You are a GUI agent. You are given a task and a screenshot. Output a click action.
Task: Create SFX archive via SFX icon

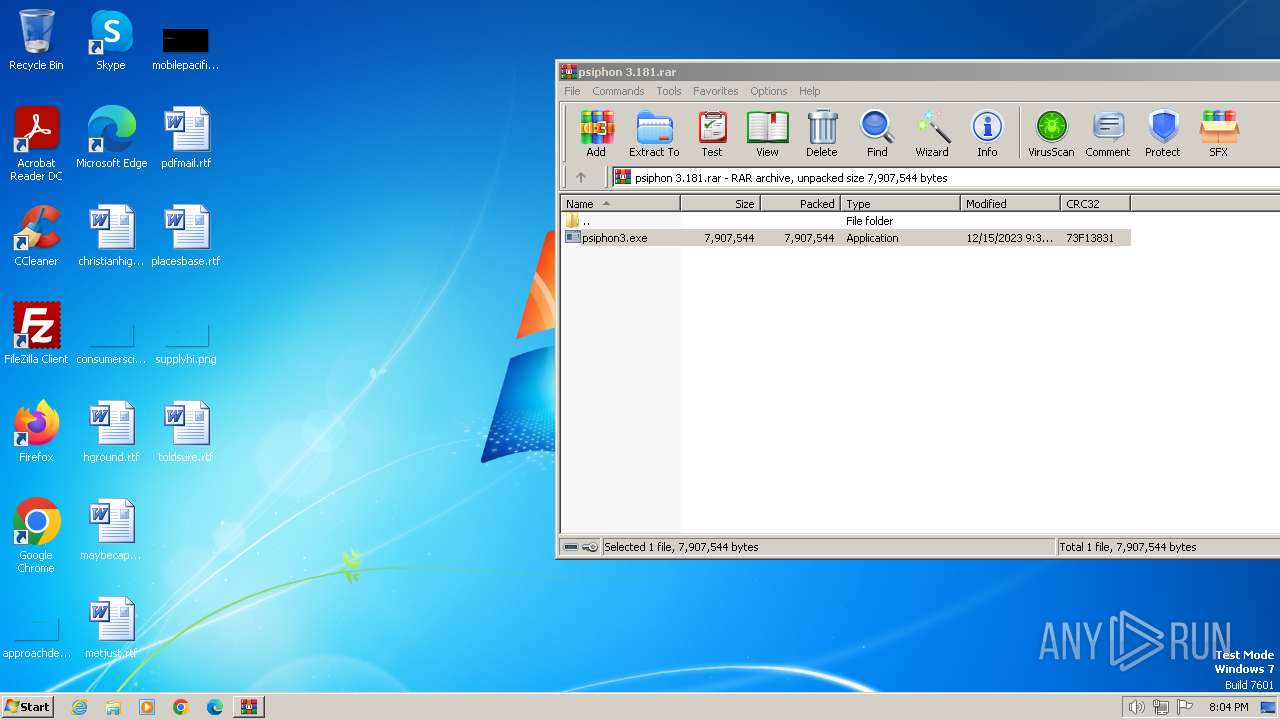coord(1218,134)
